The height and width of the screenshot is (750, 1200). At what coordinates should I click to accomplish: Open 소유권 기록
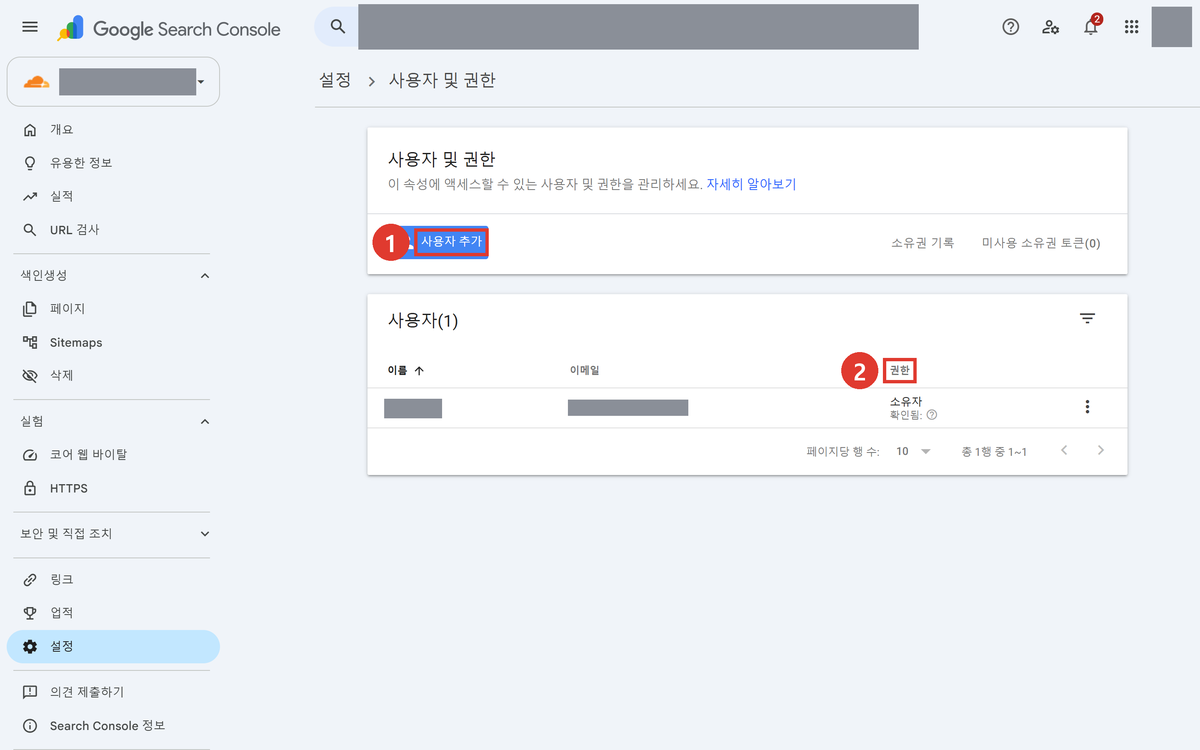(x=922, y=243)
